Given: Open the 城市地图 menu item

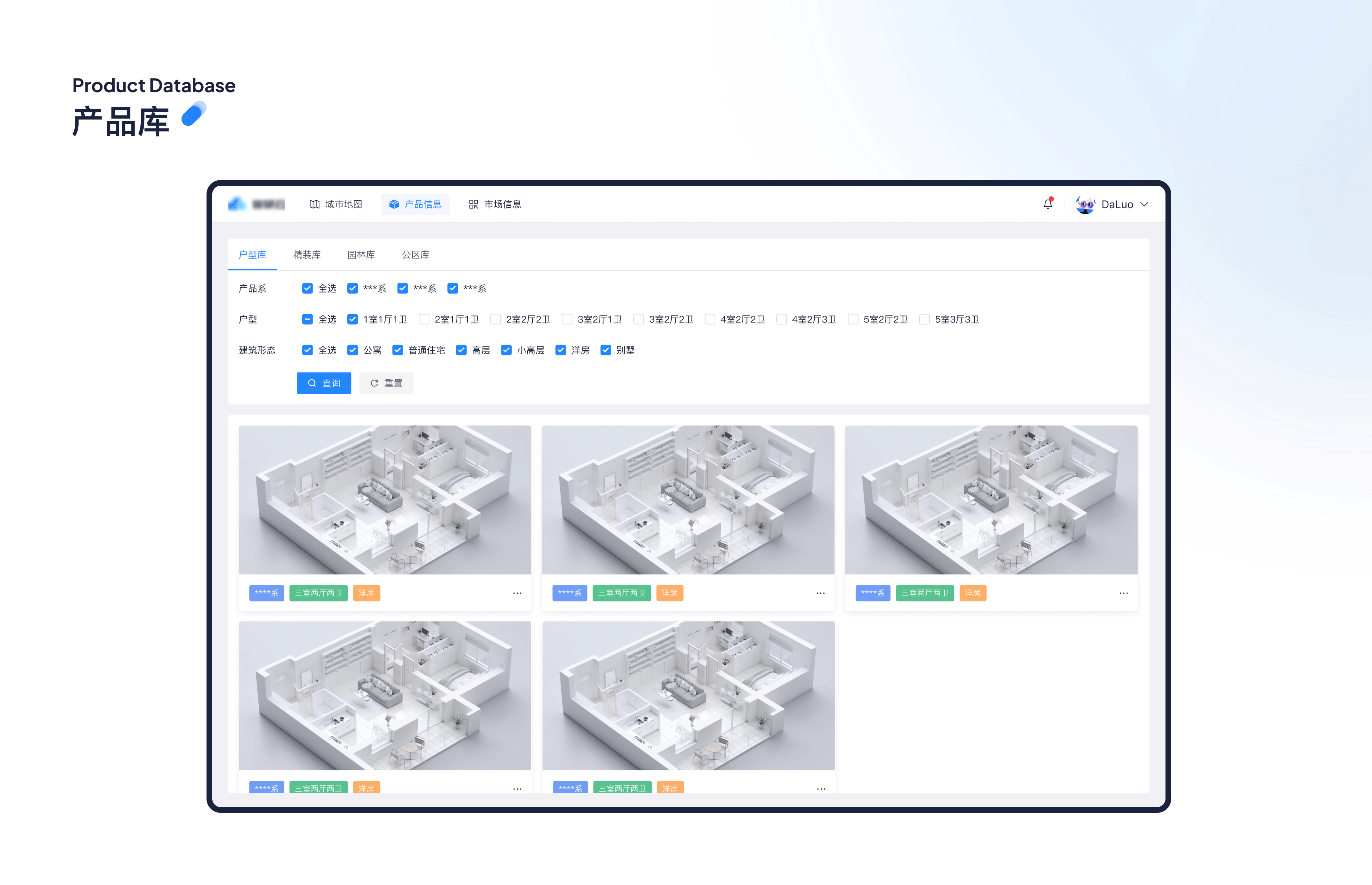Looking at the screenshot, I should (x=335, y=205).
